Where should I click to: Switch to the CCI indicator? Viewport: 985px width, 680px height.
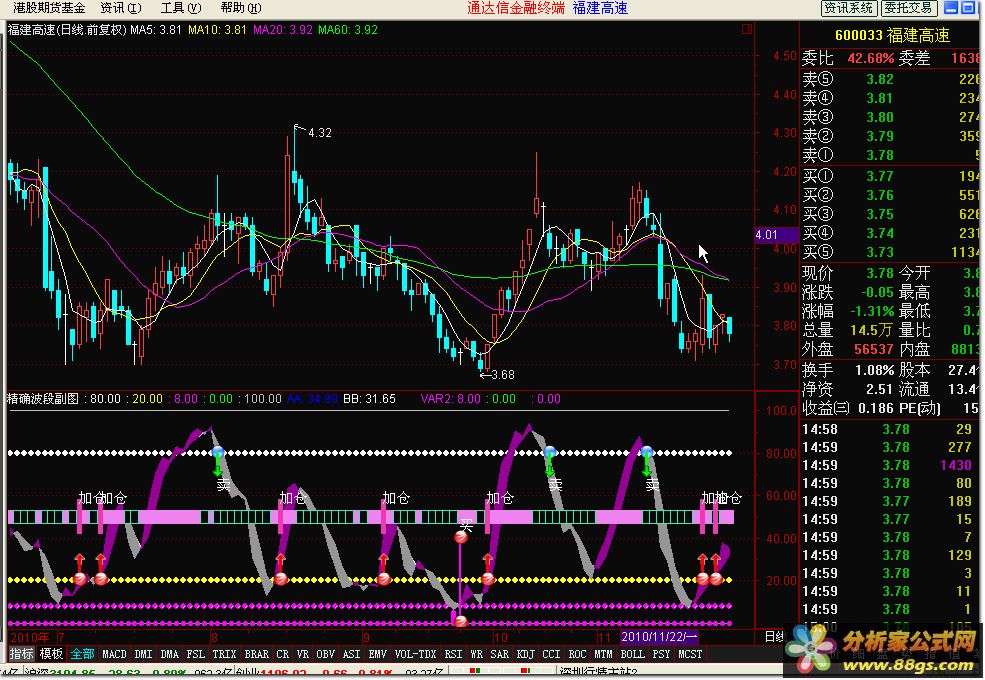pos(552,654)
